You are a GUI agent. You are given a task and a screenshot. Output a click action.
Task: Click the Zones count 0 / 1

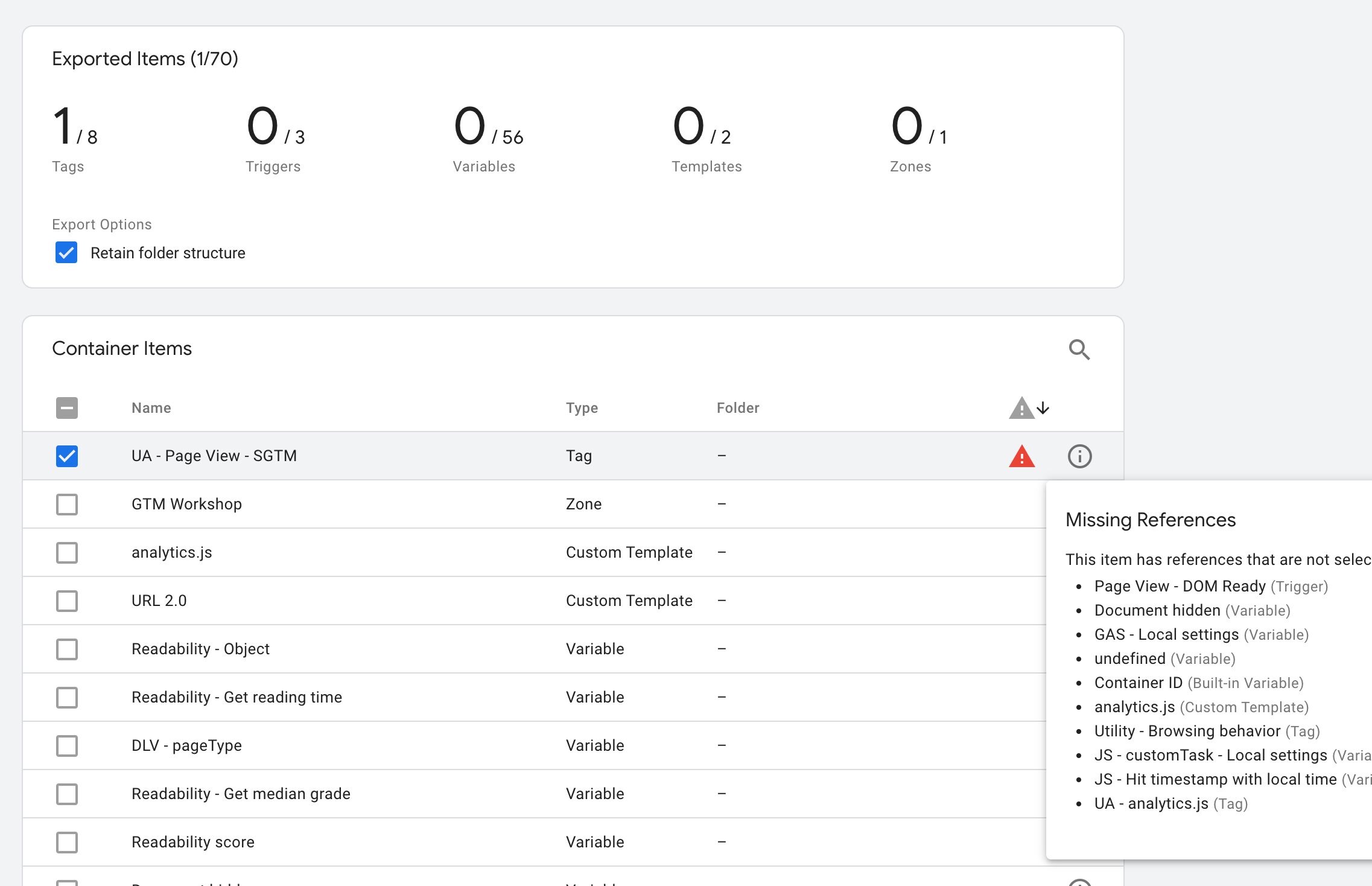919,126
